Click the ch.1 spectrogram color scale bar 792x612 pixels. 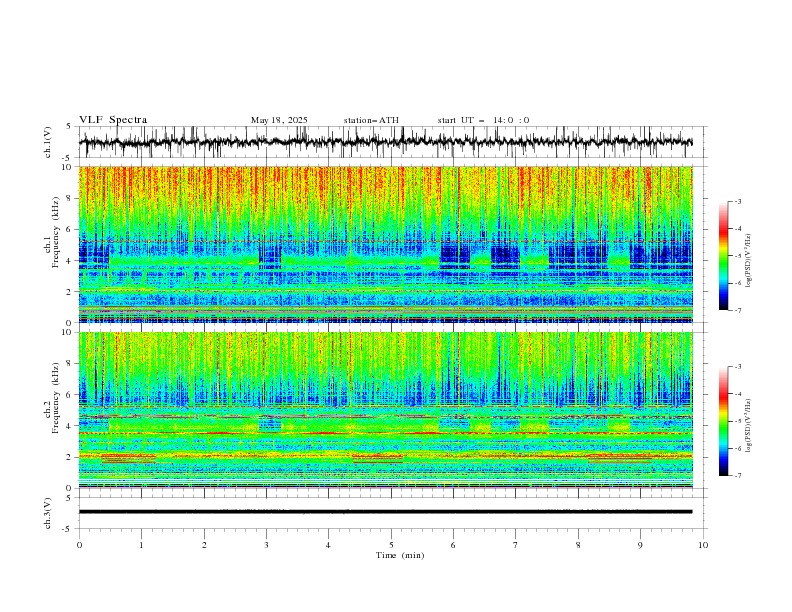[x=723, y=256]
